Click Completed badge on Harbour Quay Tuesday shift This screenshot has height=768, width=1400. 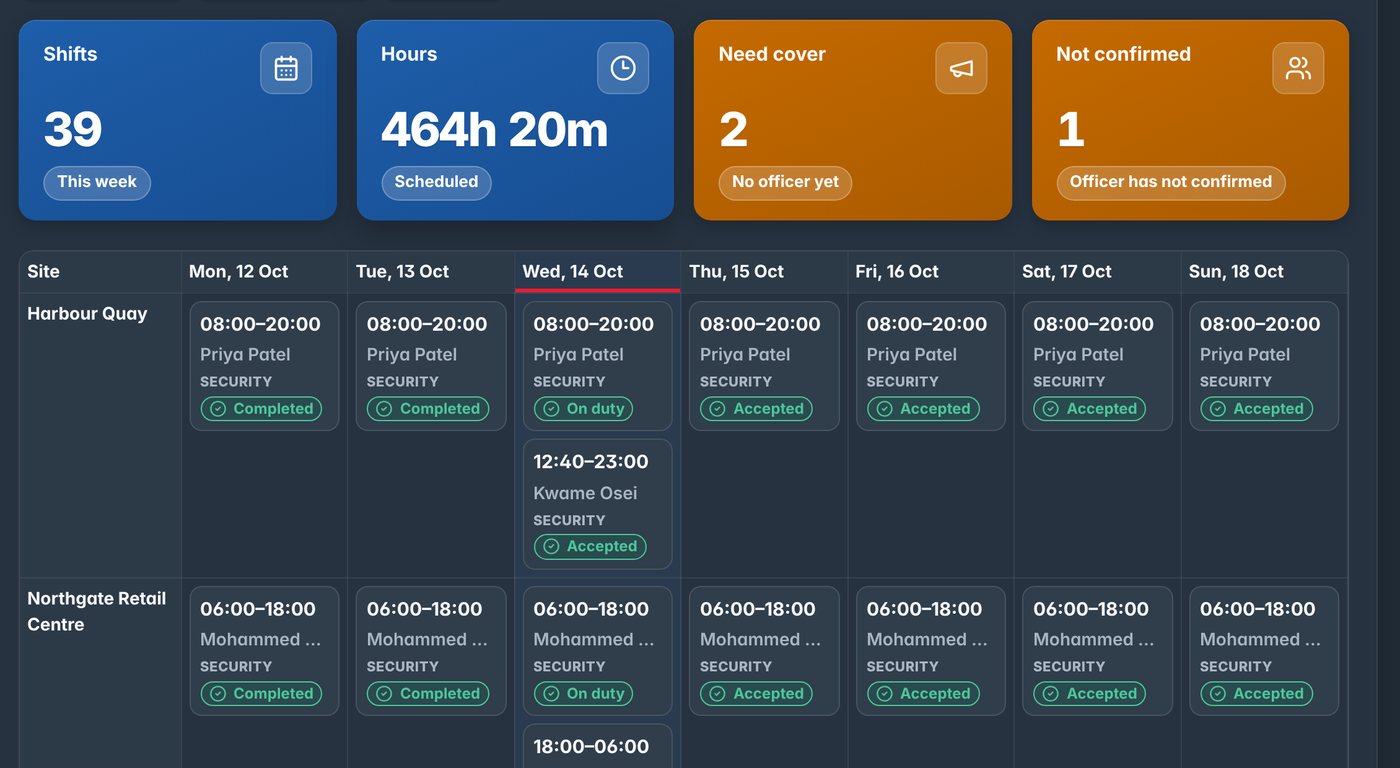428,409
